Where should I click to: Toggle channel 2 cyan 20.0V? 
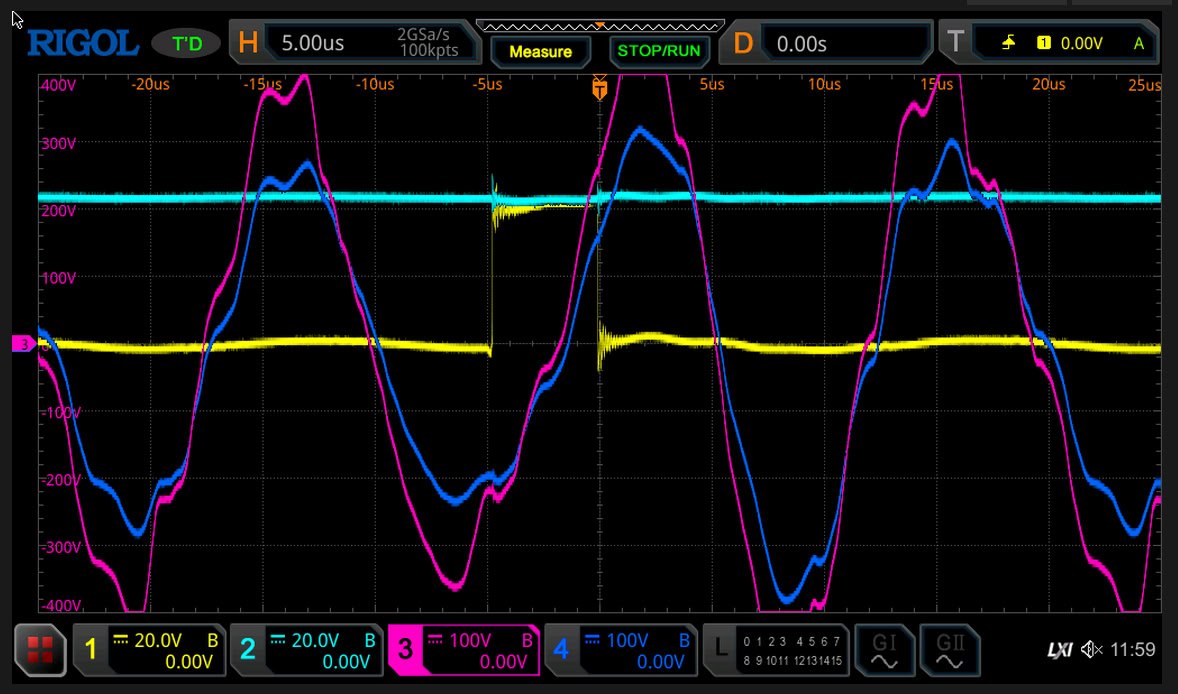click(x=307, y=649)
